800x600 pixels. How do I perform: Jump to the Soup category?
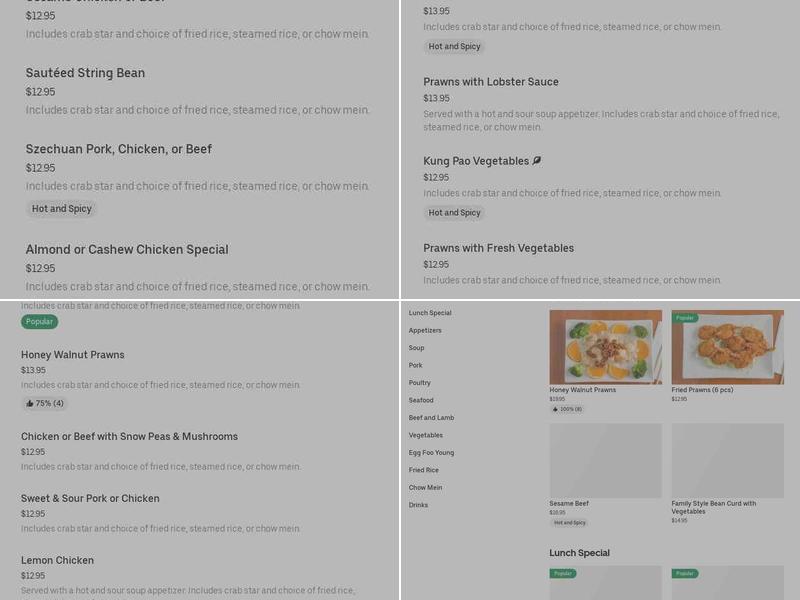click(417, 348)
